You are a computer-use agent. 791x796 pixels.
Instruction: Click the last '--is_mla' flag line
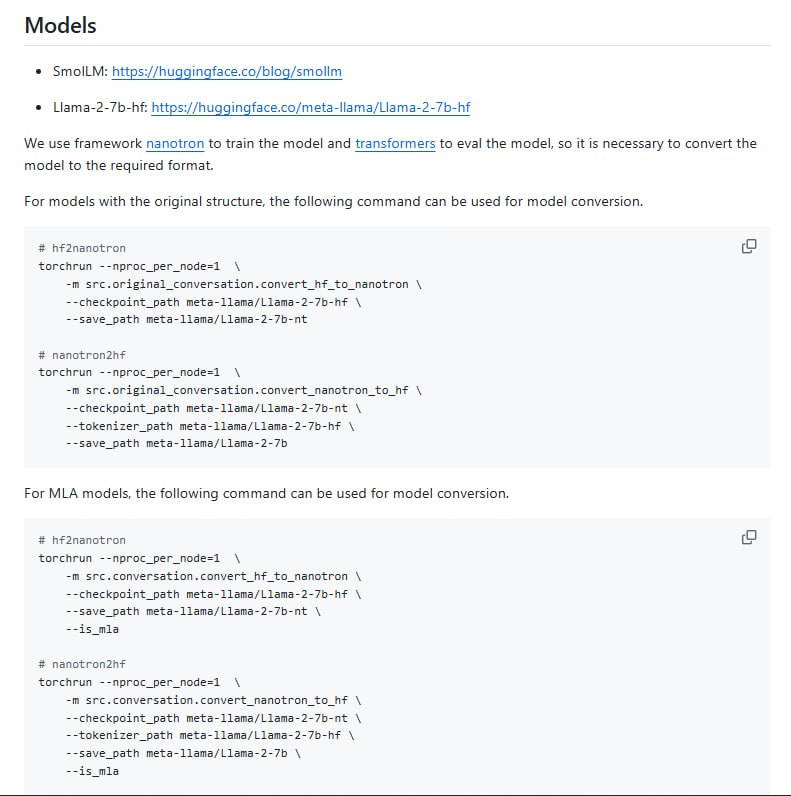tap(93, 771)
